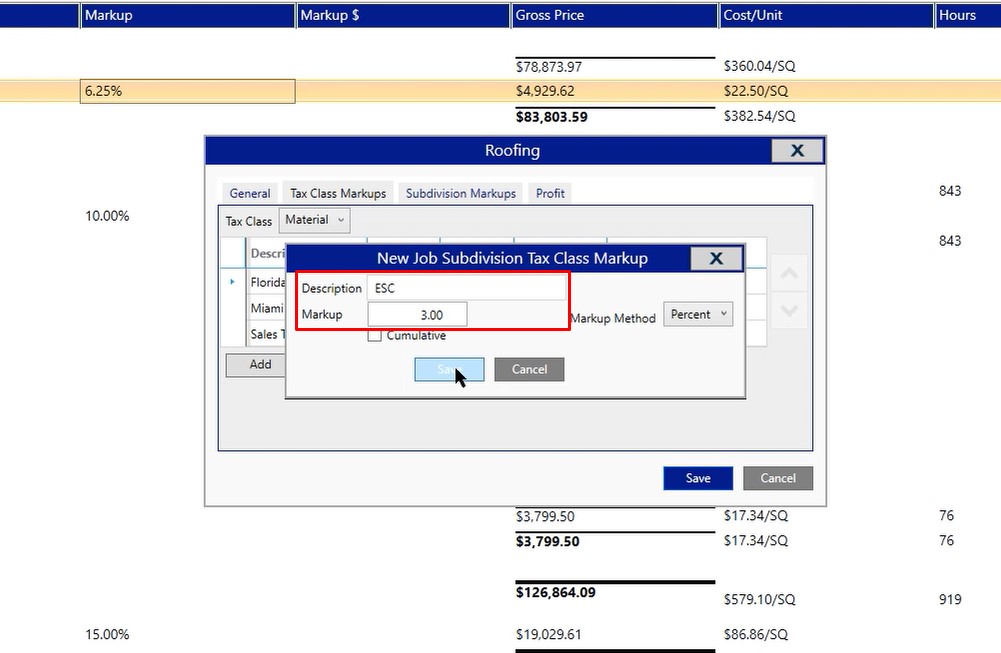Viewport: 1001px width, 653px height.
Task: Switch to the General tab
Action: pos(250,193)
